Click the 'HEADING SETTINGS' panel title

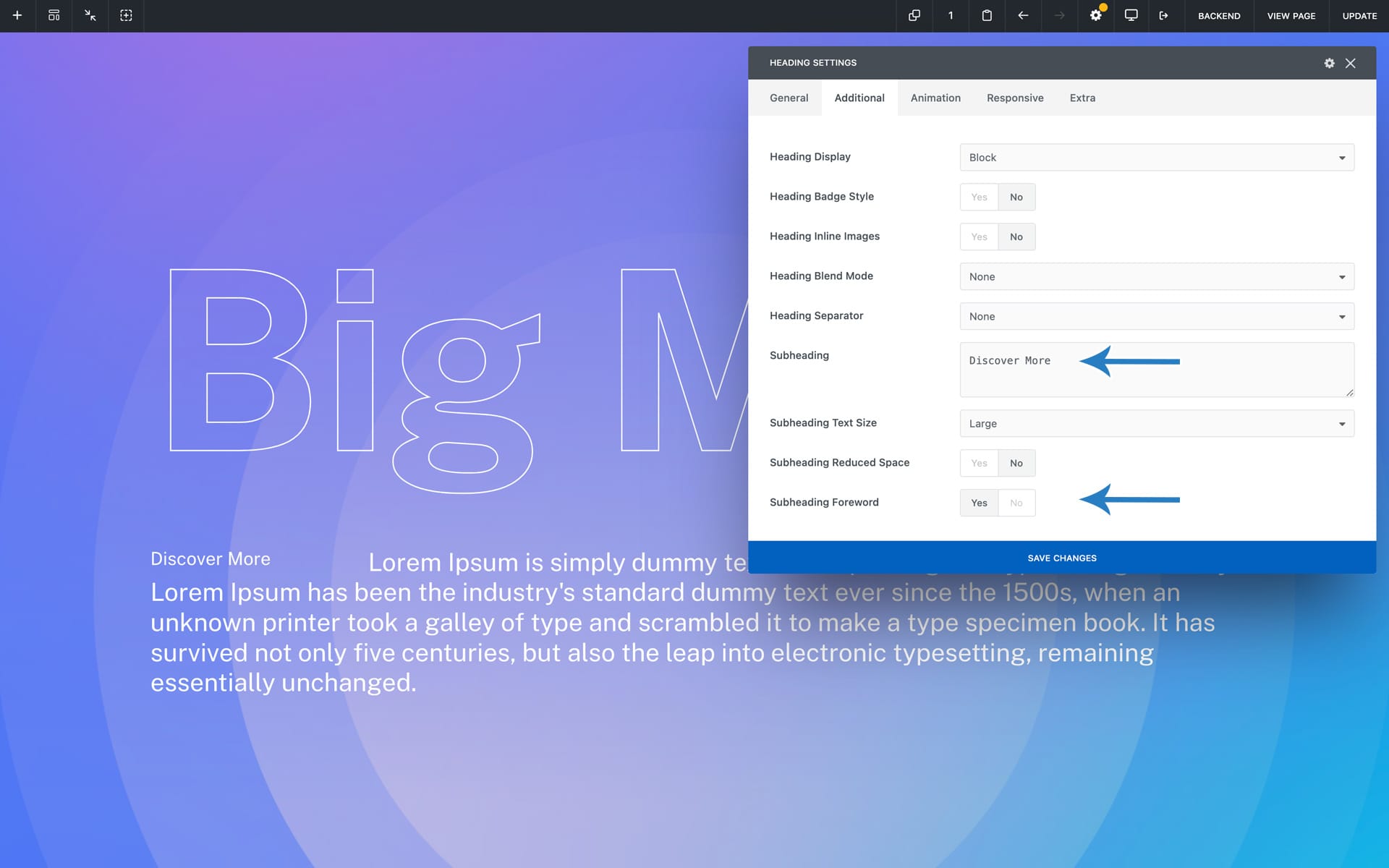pyautogui.click(x=812, y=63)
